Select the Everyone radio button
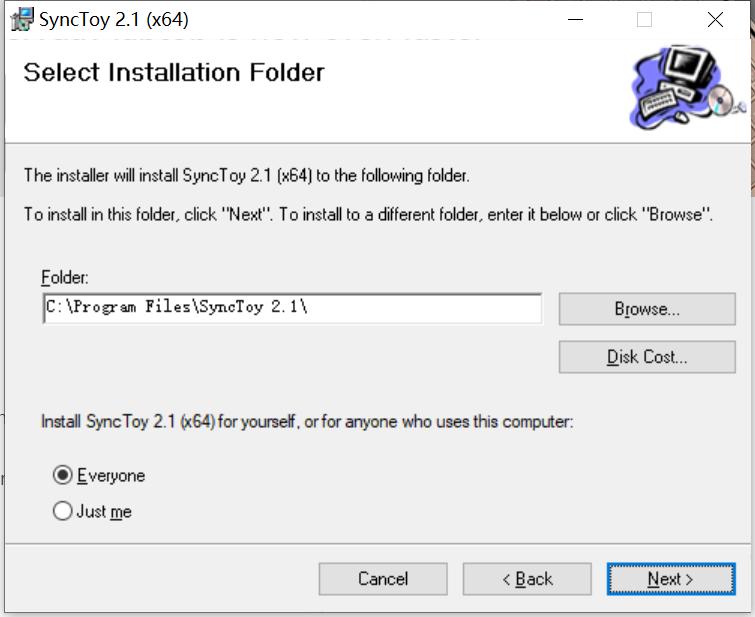Screen dimensions: 755x617 63,476
